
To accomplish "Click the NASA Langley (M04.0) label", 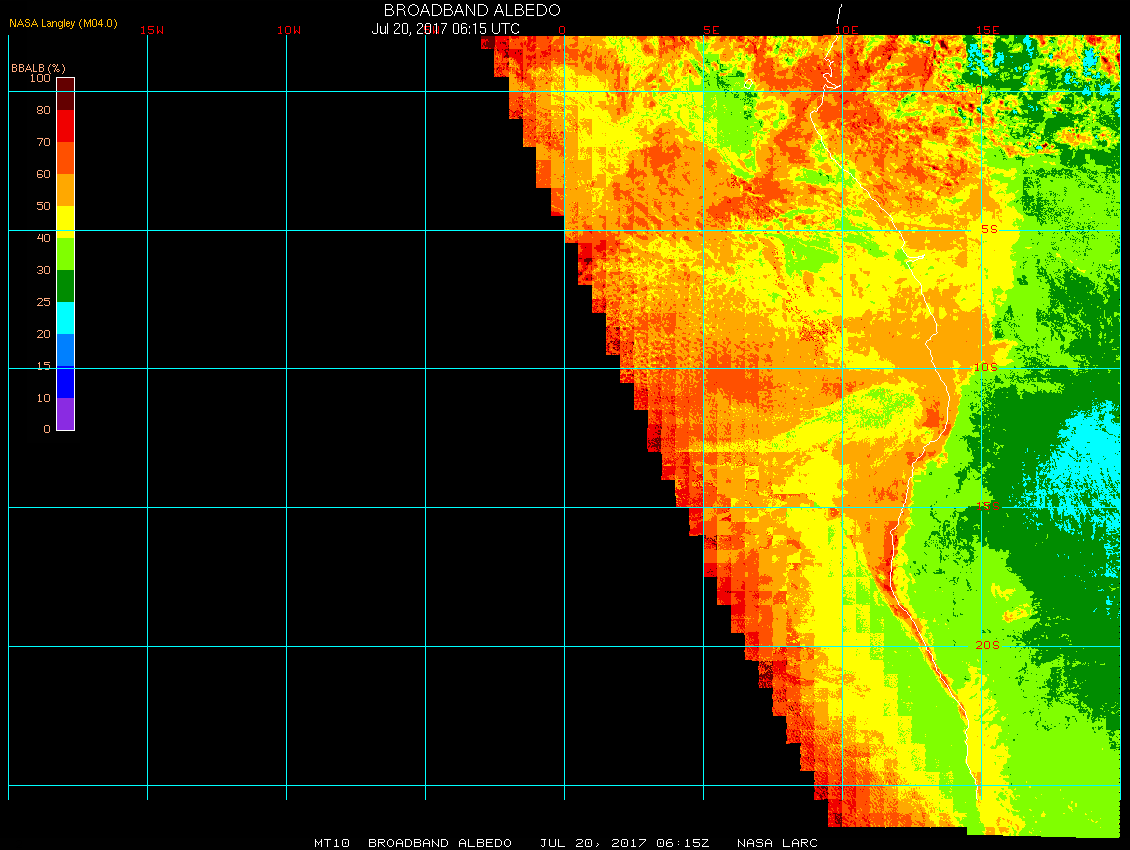I will (63, 23).
